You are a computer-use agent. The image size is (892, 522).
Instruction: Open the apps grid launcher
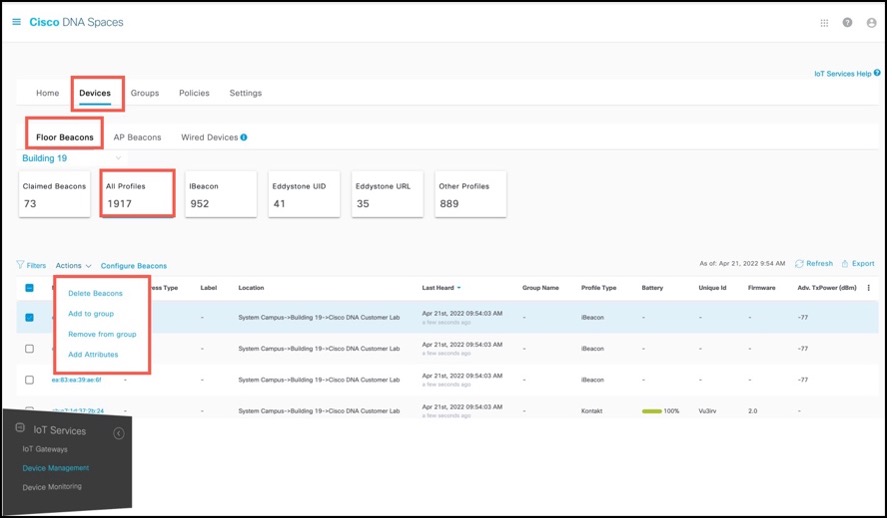pos(823,23)
